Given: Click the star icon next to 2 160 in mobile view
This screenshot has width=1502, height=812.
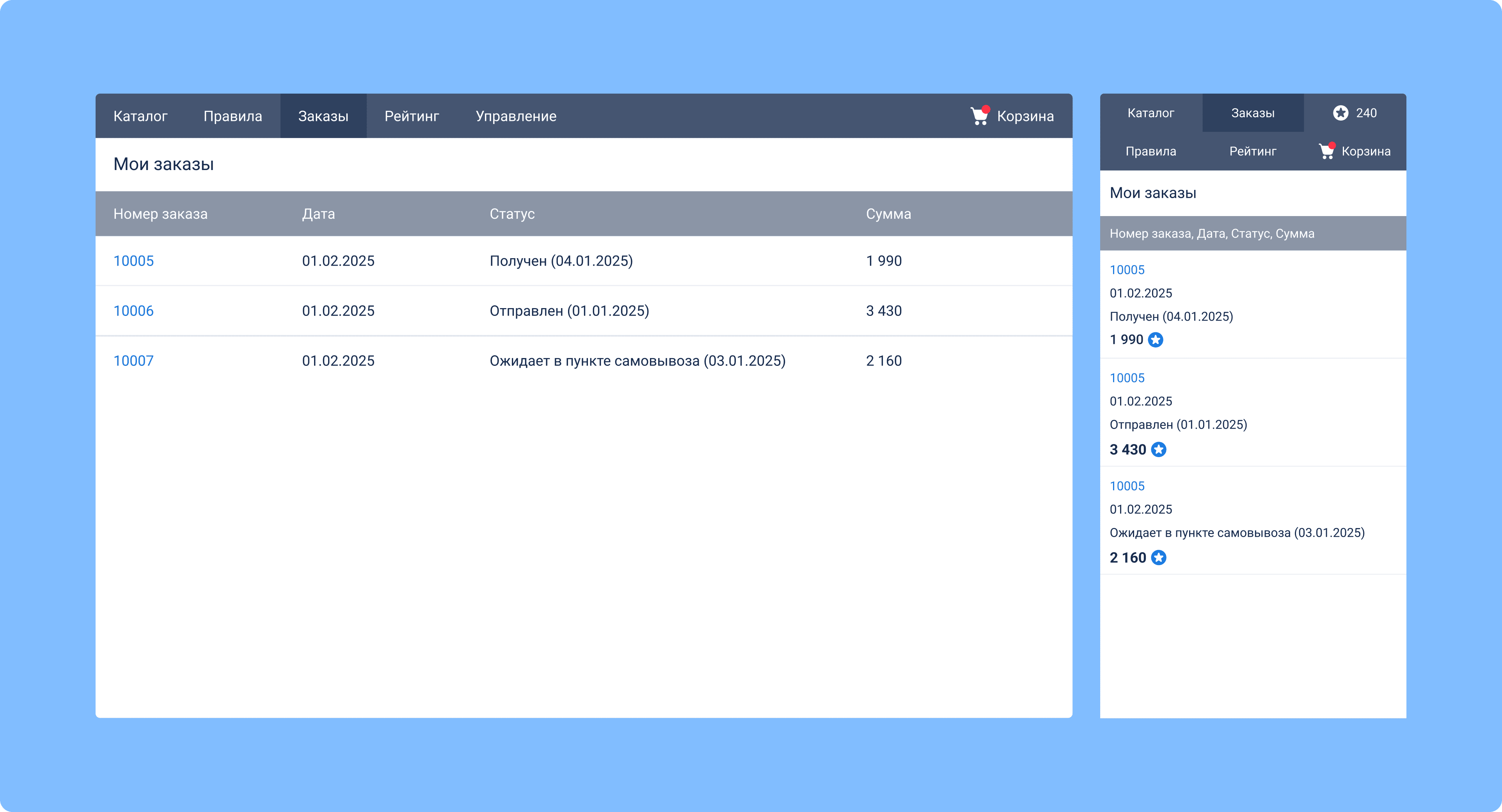Looking at the screenshot, I should [x=1159, y=558].
